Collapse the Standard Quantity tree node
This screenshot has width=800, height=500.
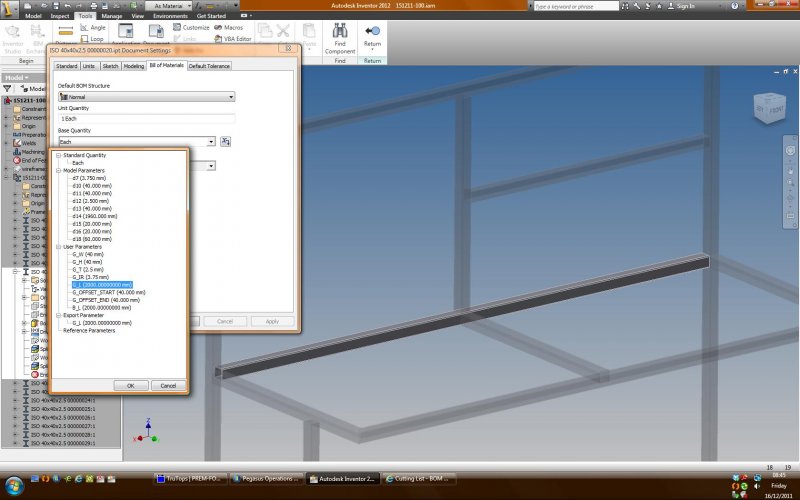click(59, 155)
